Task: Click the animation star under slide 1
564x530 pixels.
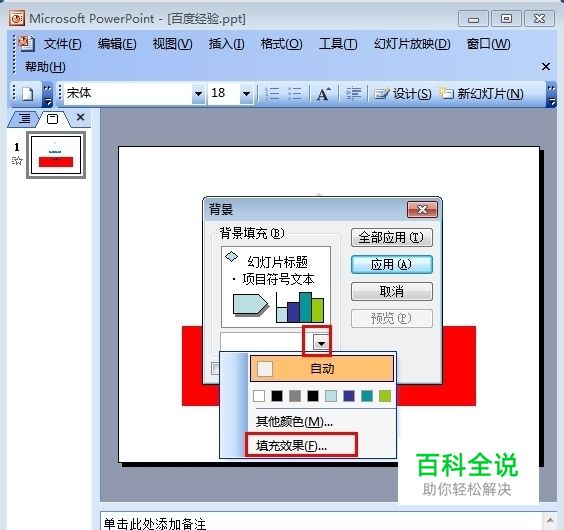Action: (17, 160)
